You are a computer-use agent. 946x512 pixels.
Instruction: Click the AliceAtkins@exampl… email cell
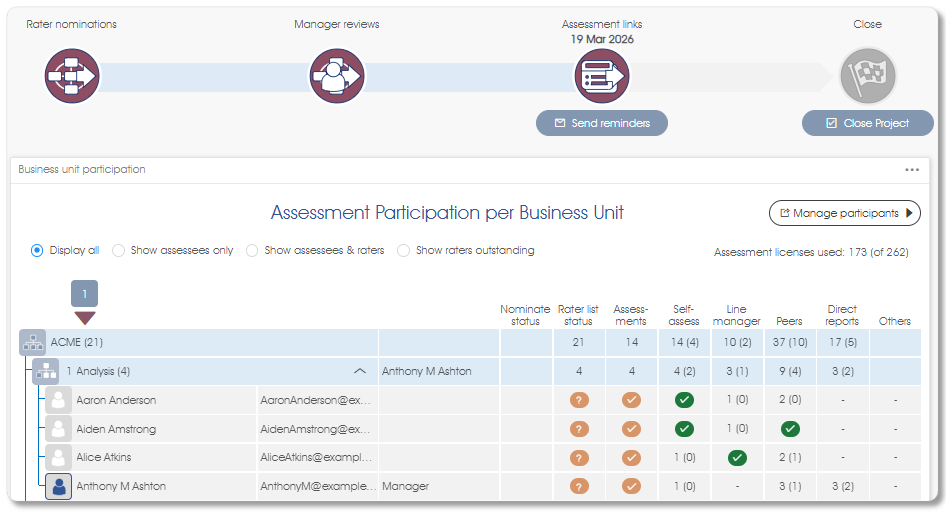point(317,457)
